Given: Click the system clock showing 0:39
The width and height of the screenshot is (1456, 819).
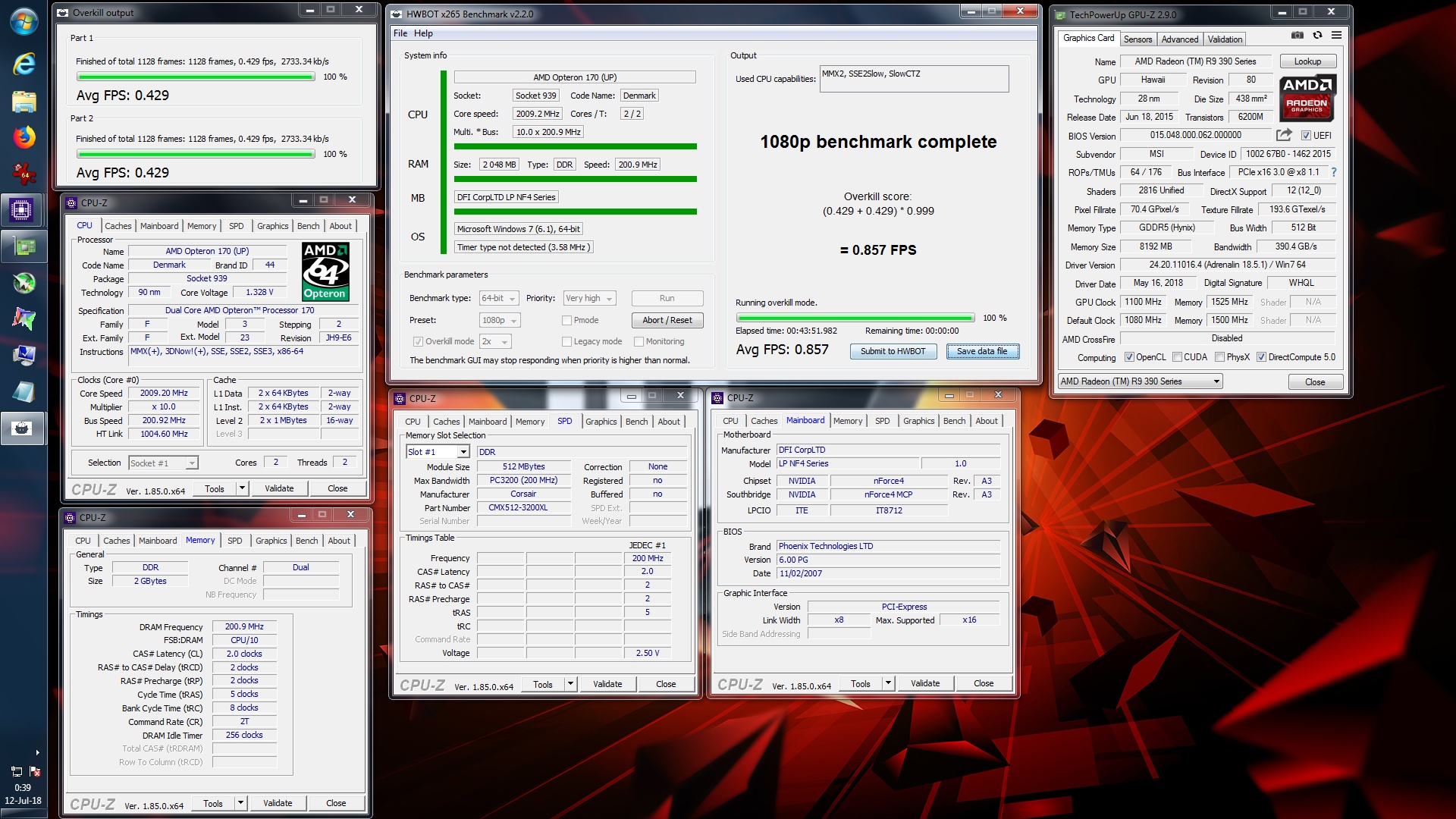Looking at the screenshot, I should pyautogui.click(x=23, y=788).
